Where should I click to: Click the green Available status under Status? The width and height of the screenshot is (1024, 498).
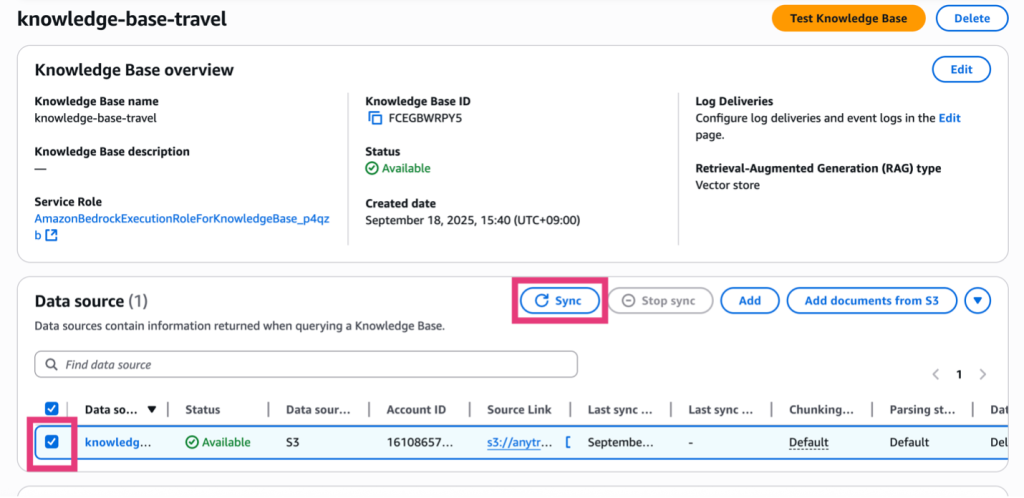click(398, 168)
